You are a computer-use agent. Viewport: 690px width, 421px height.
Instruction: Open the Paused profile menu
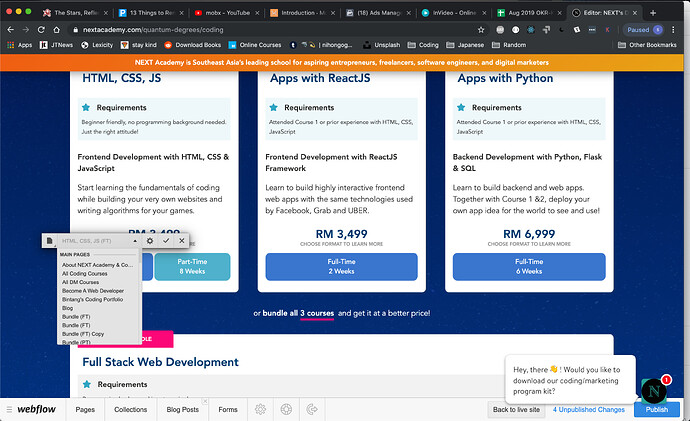pyautogui.click(x=644, y=30)
